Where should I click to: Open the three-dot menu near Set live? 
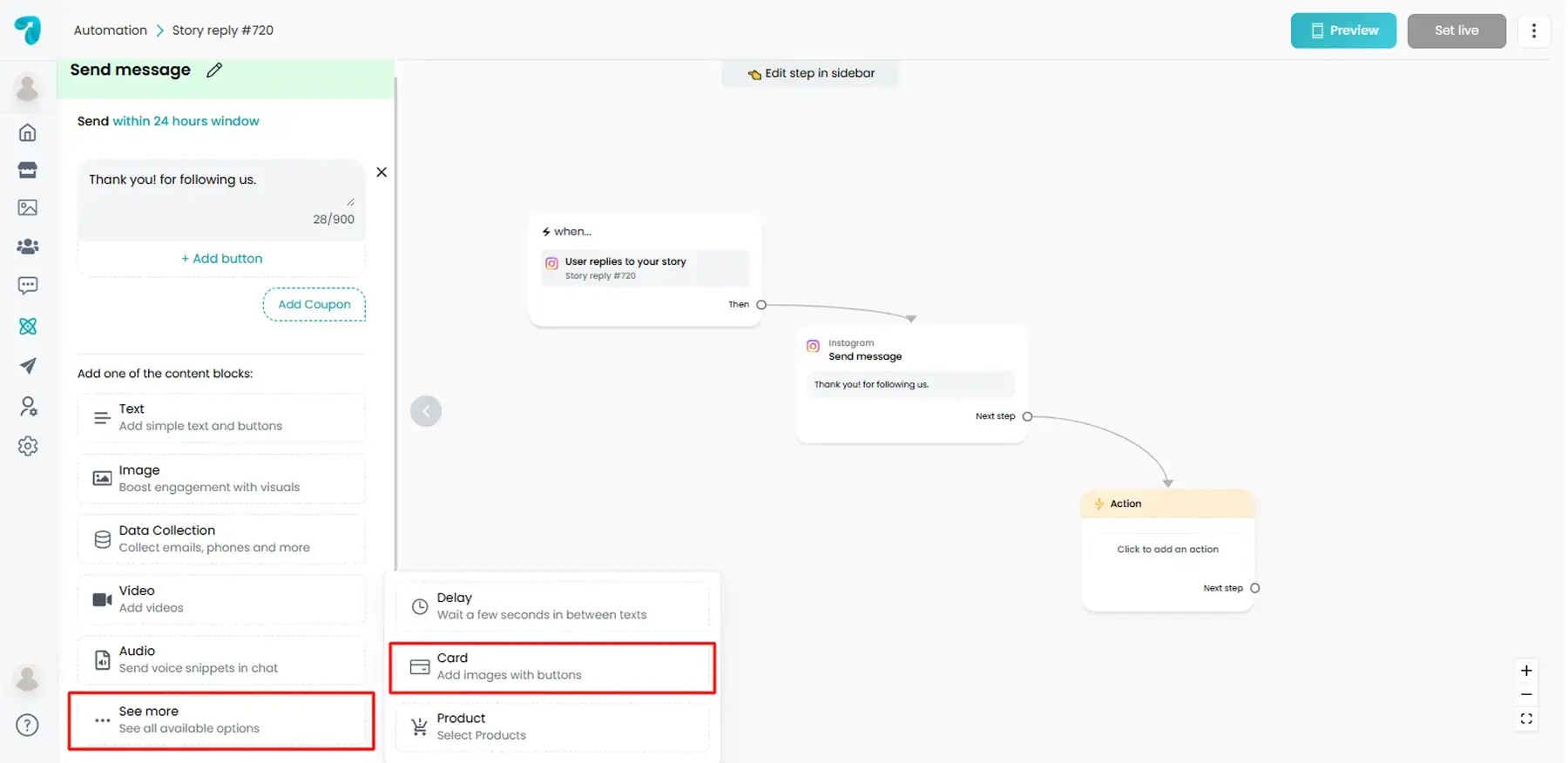[1534, 30]
